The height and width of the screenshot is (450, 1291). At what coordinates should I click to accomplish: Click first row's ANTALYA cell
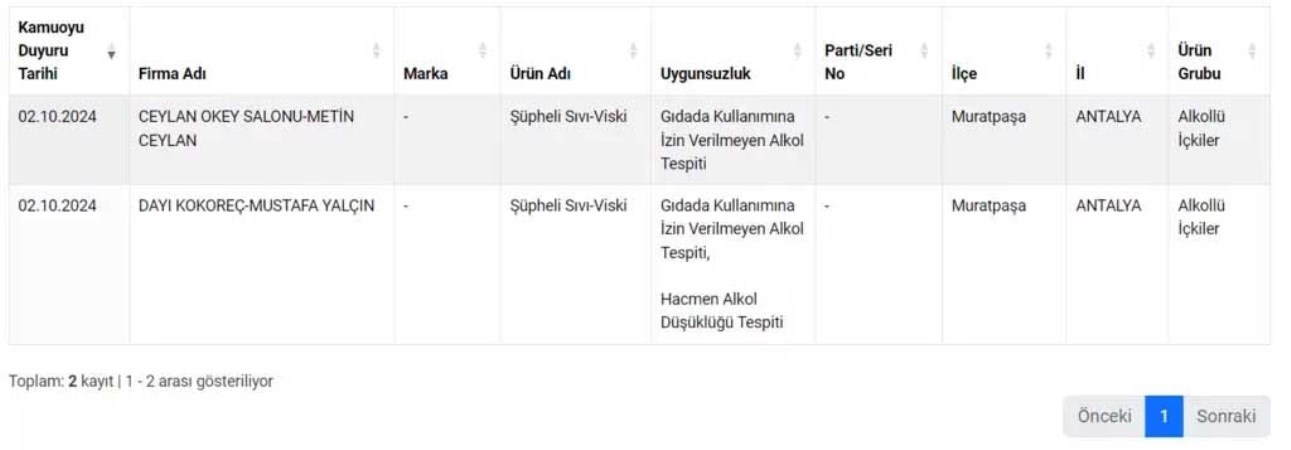(1108, 117)
